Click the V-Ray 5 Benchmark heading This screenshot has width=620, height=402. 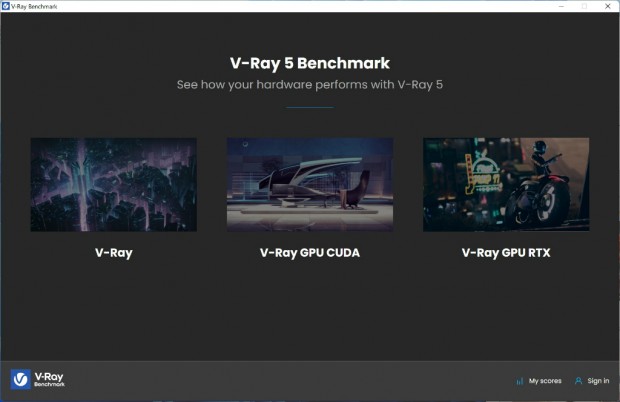tap(310, 63)
